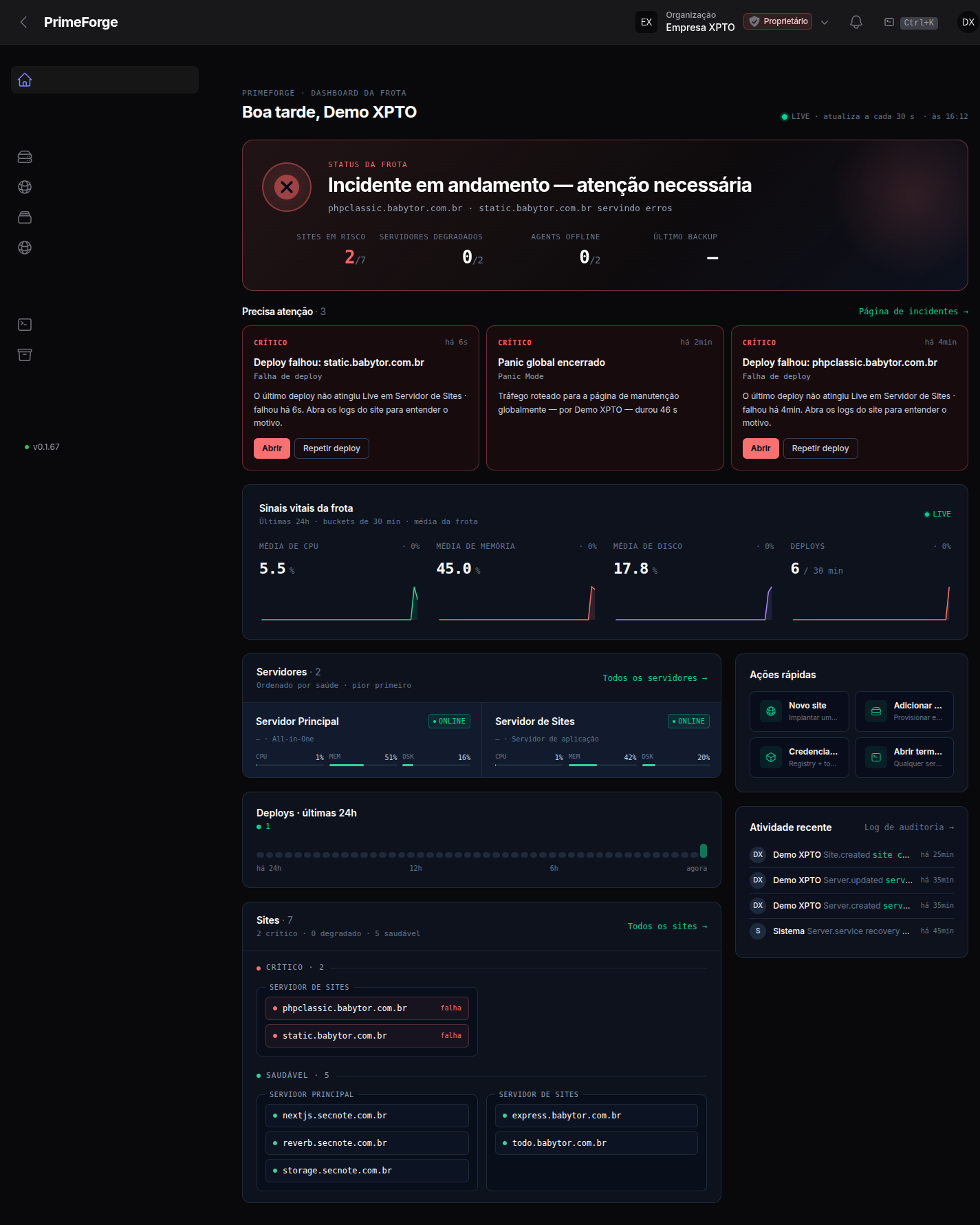
Task: Open the Home dashboard icon in sidebar
Action: tap(25, 80)
